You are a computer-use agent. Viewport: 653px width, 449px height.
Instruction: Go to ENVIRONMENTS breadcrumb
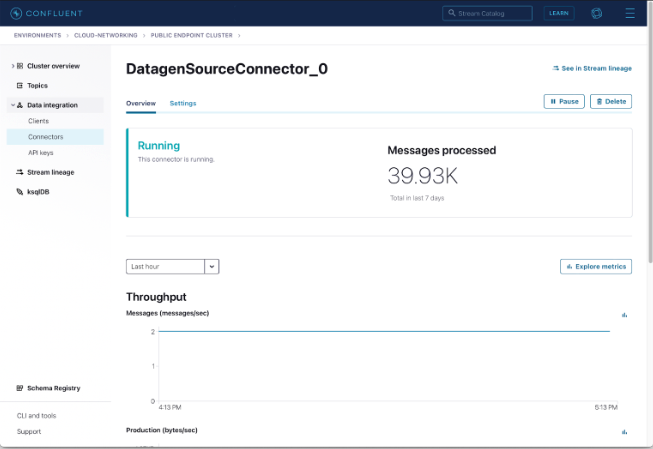37,35
